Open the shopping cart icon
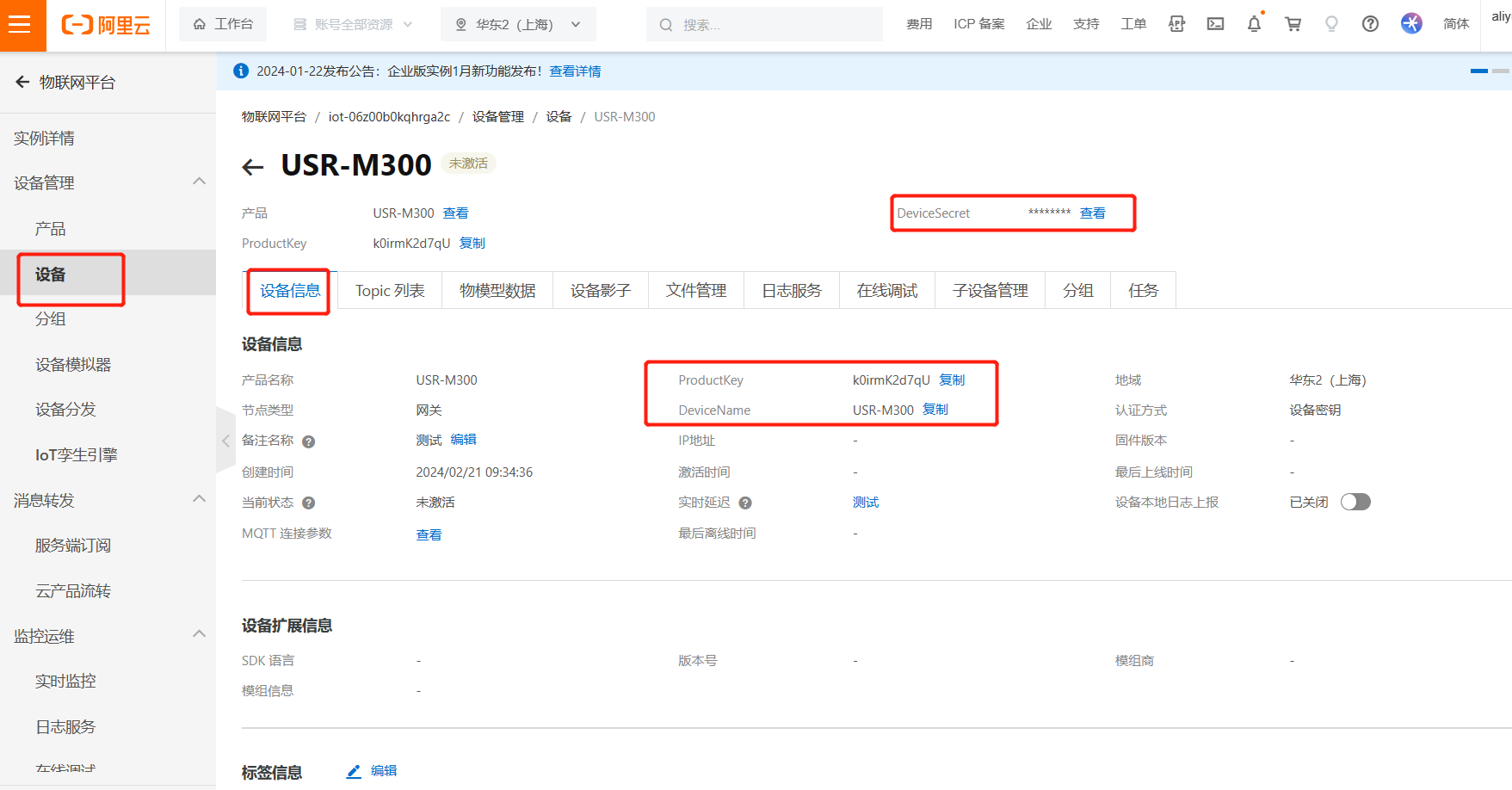The width and height of the screenshot is (1512, 790). point(1293,24)
